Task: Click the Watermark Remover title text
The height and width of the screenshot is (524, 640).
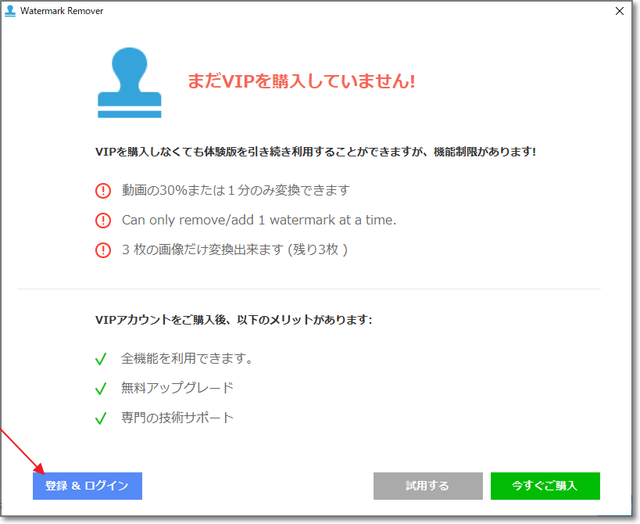Action: point(61,10)
